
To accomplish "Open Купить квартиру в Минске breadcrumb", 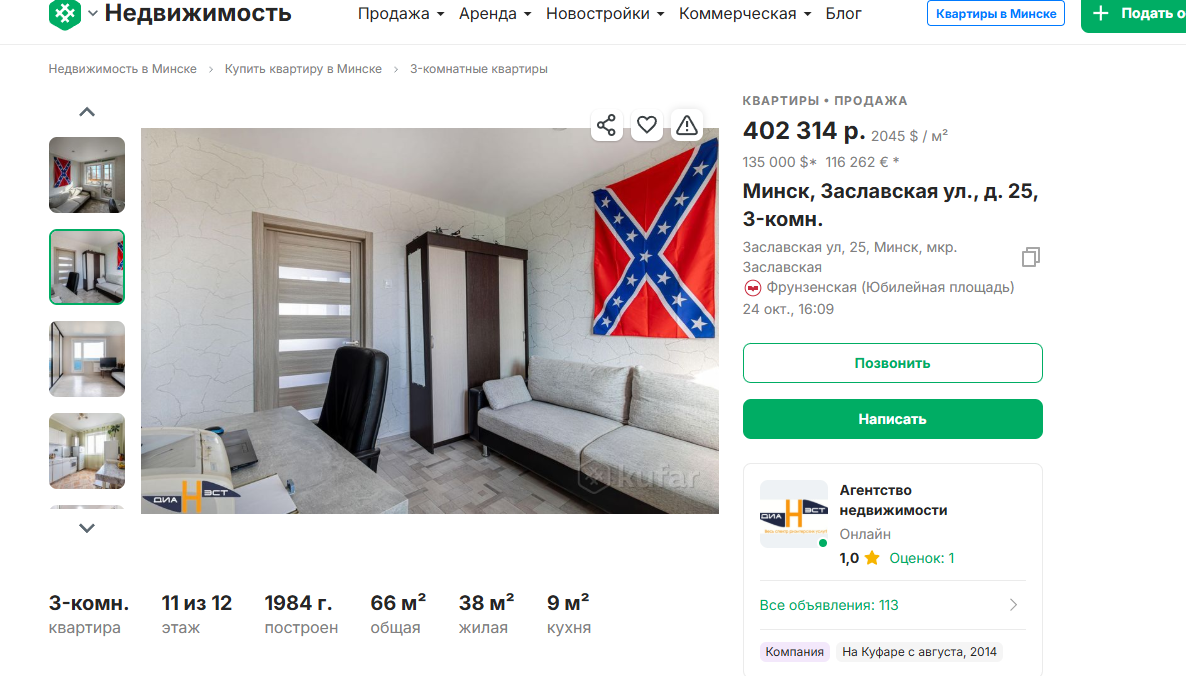I will 303,69.
